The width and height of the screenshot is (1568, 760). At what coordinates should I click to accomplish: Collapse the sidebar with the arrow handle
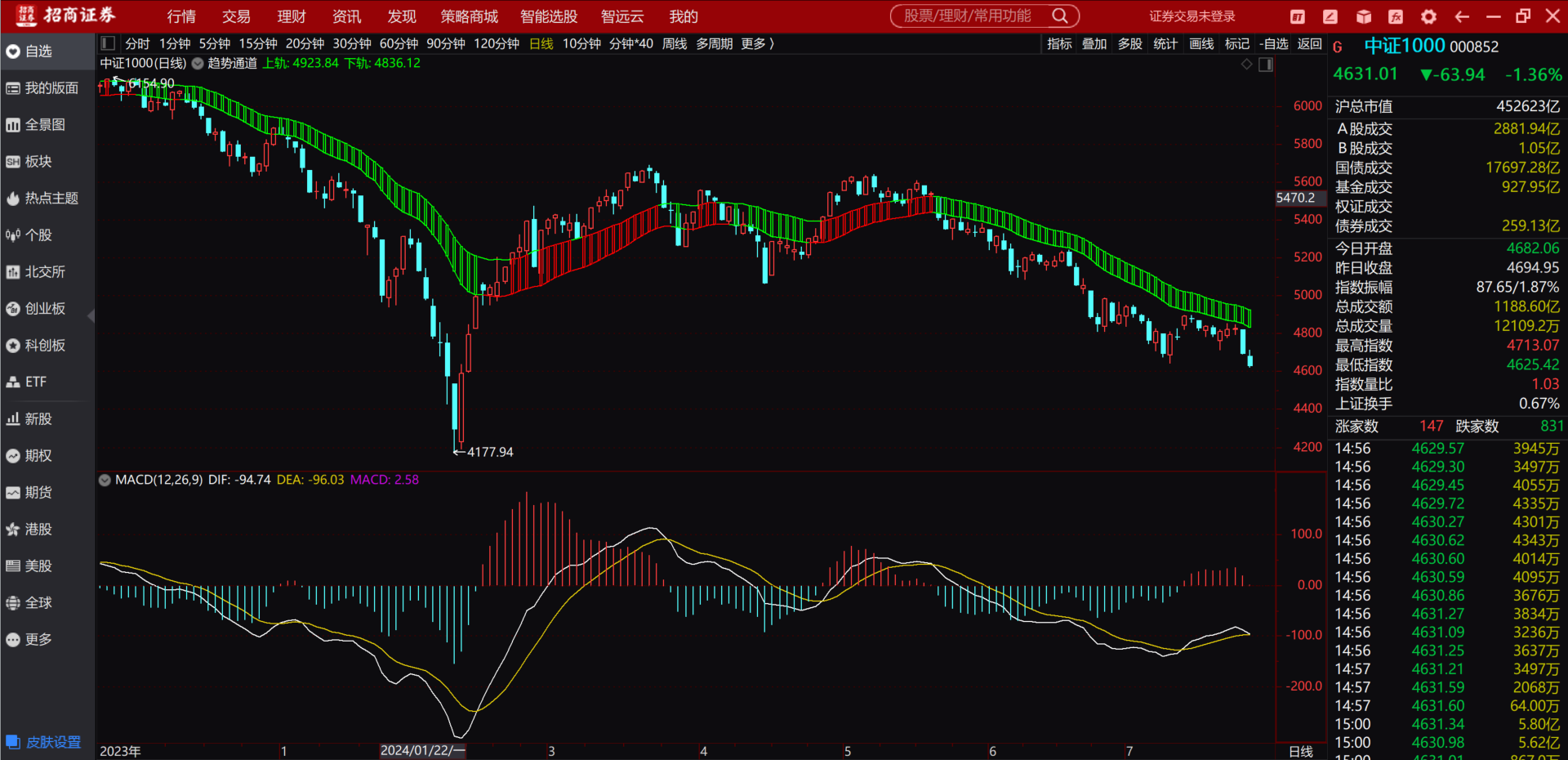(91, 315)
